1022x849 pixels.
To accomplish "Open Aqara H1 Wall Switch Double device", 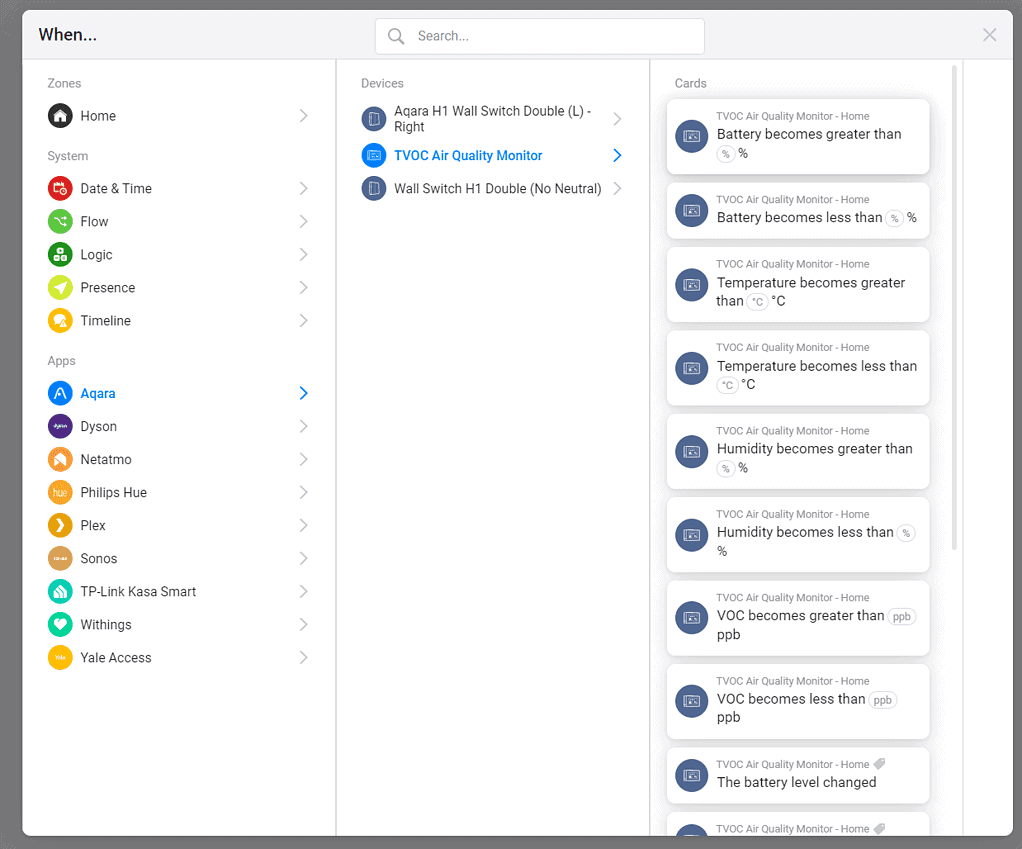I will coord(492,119).
